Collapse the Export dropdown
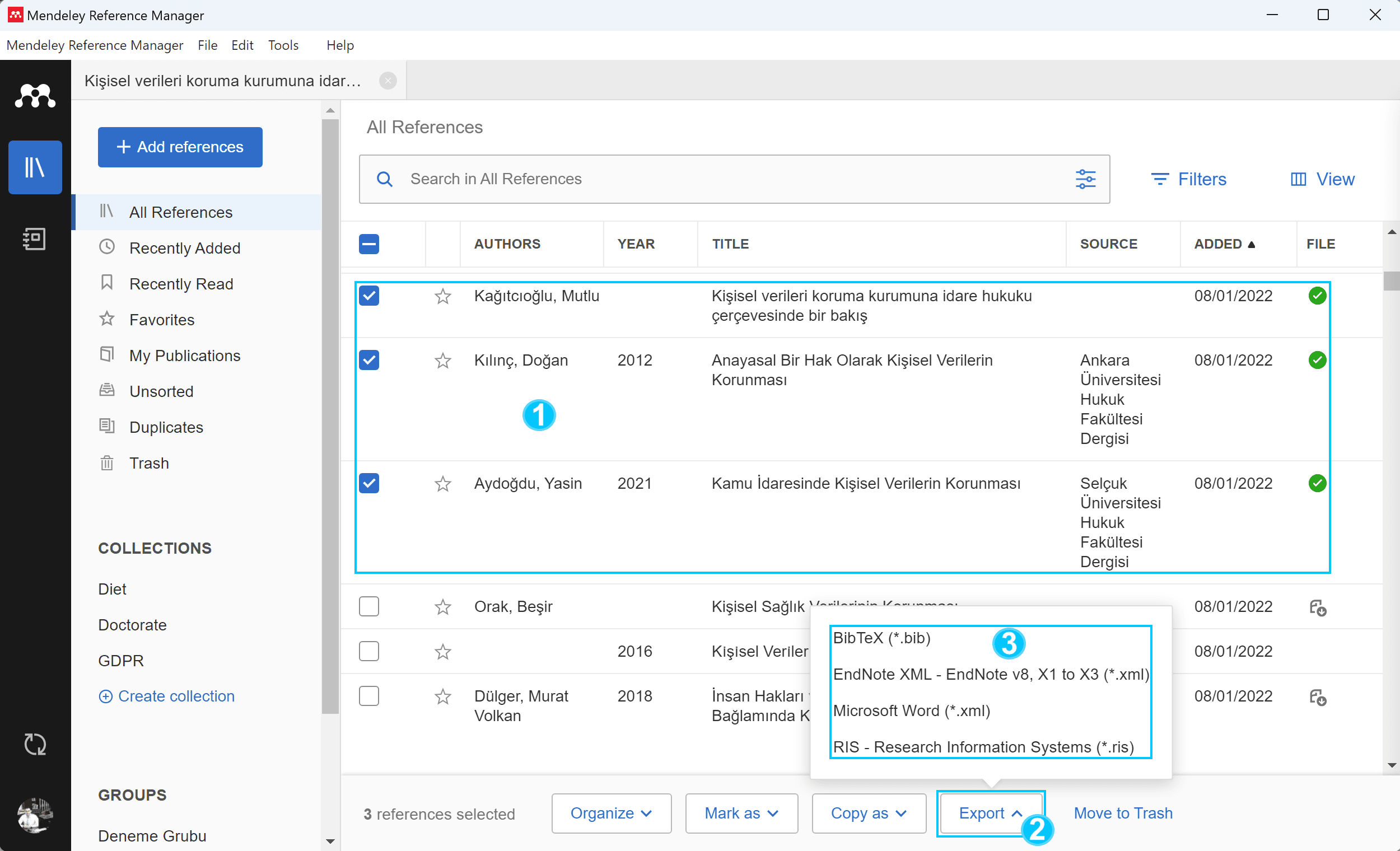This screenshot has width=1400, height=851. click(x=991, y=813)
